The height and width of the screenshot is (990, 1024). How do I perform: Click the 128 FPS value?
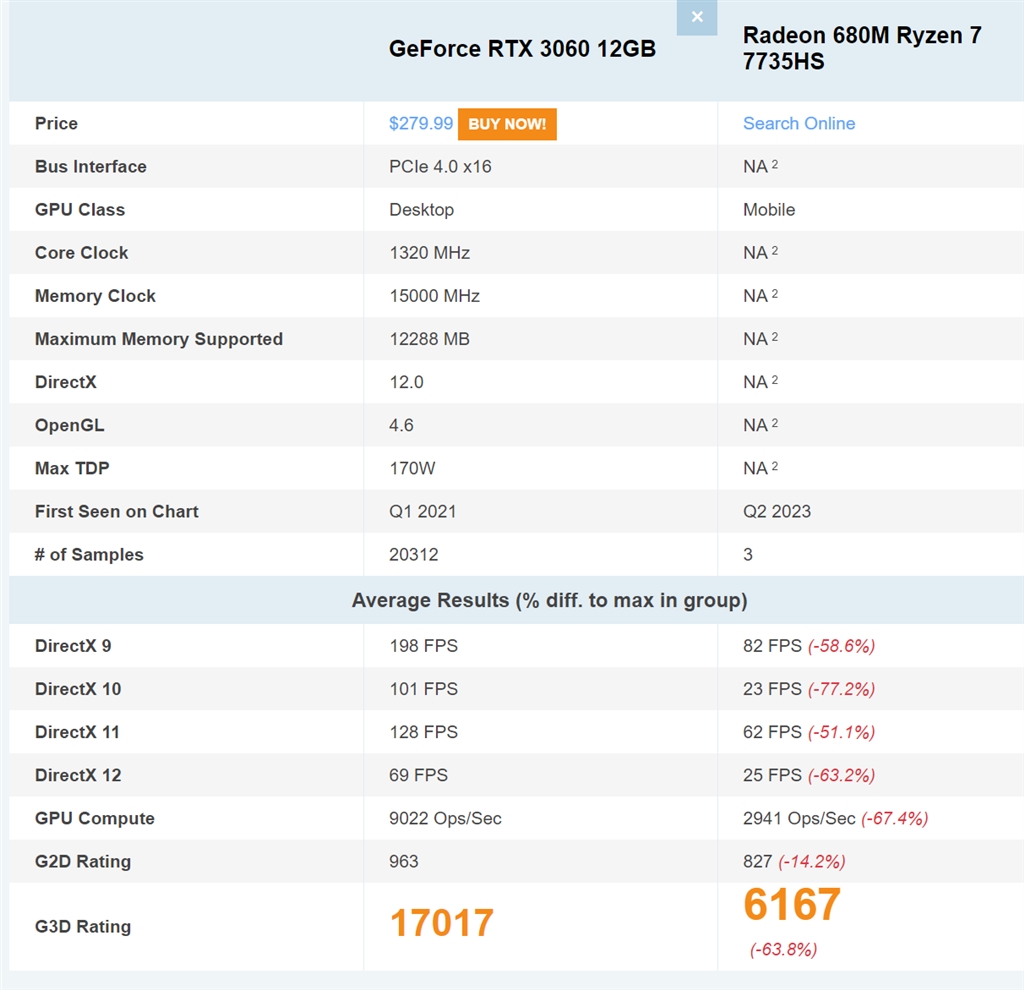coord(423,732)
